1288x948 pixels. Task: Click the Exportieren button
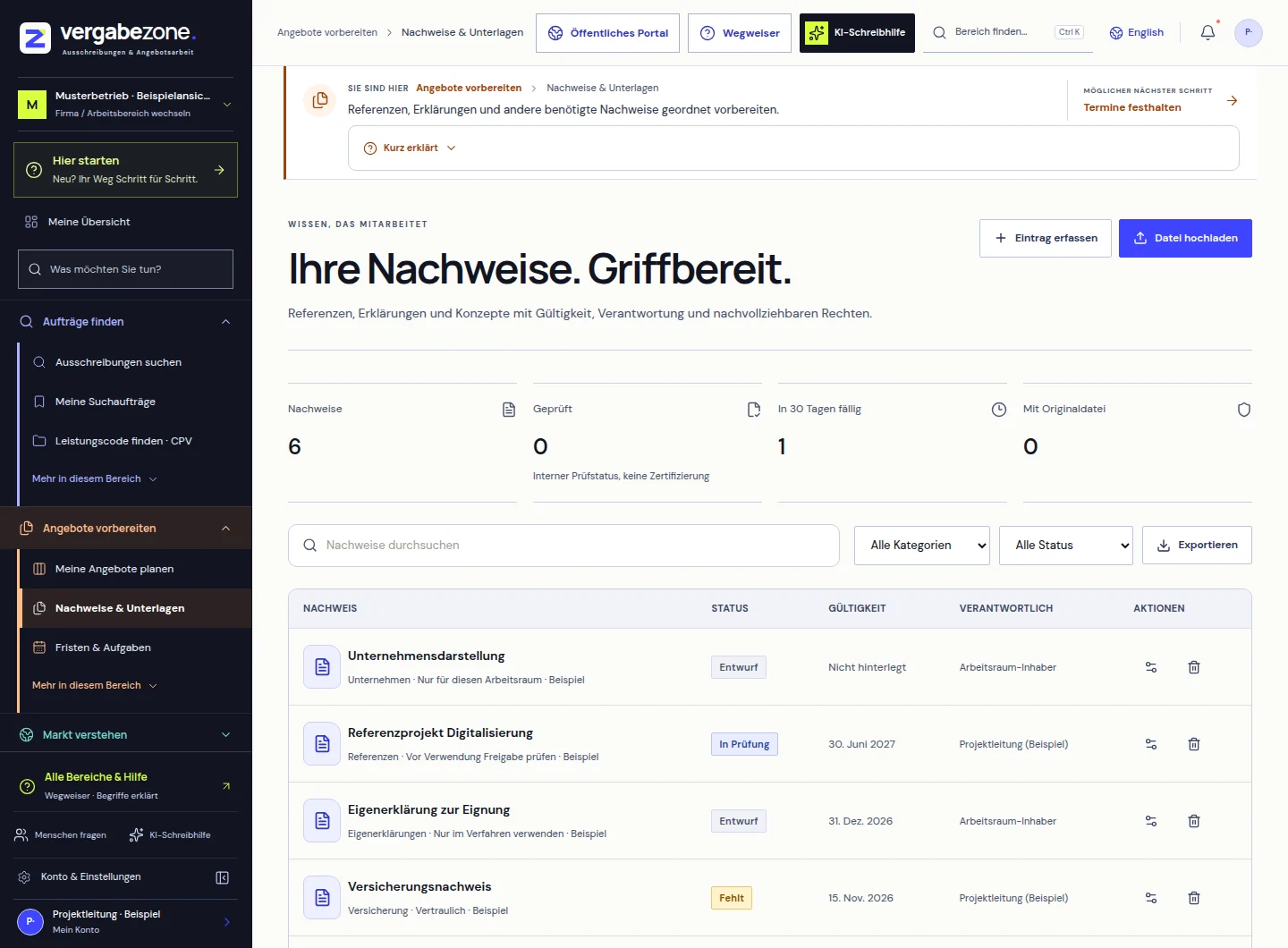click(x=1197, y=546)
